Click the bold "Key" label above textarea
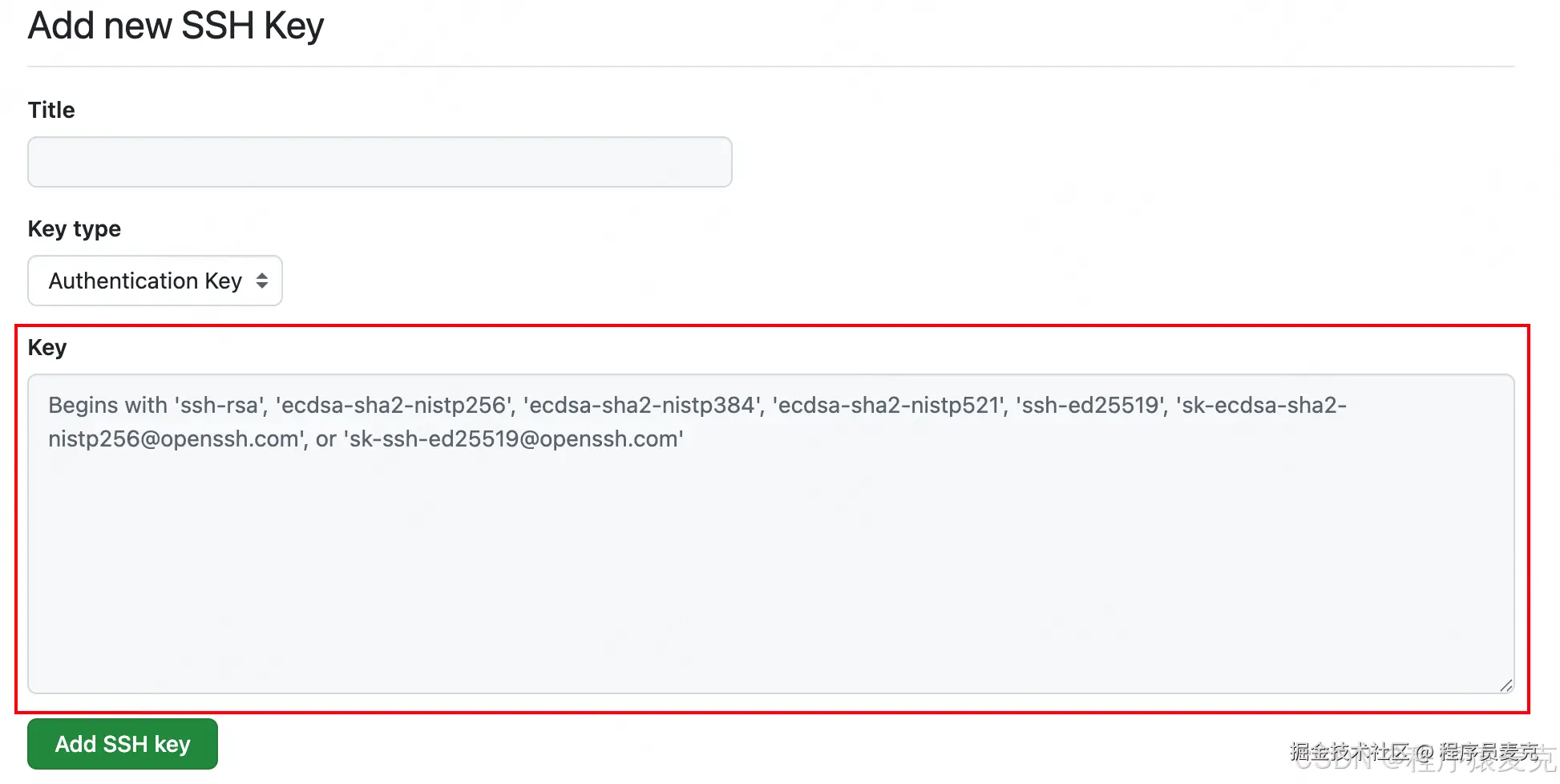Screen dimensions: 1560x784 click(x=47, y=347)
